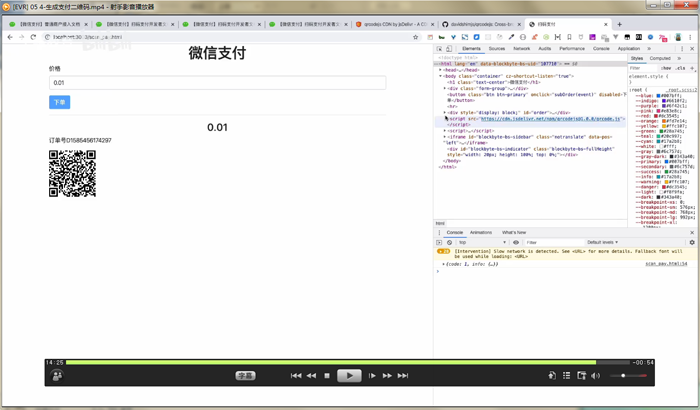Click the --blue color swatch
The width and height of the screenshot is (700, 410).
[x=658, y=96]
